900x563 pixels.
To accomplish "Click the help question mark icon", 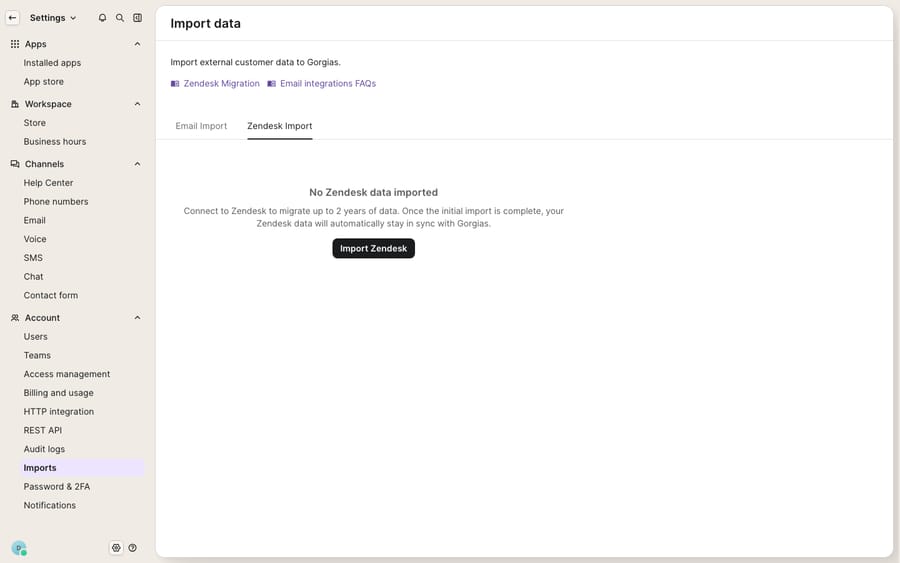I will click(x=133, y=548).
